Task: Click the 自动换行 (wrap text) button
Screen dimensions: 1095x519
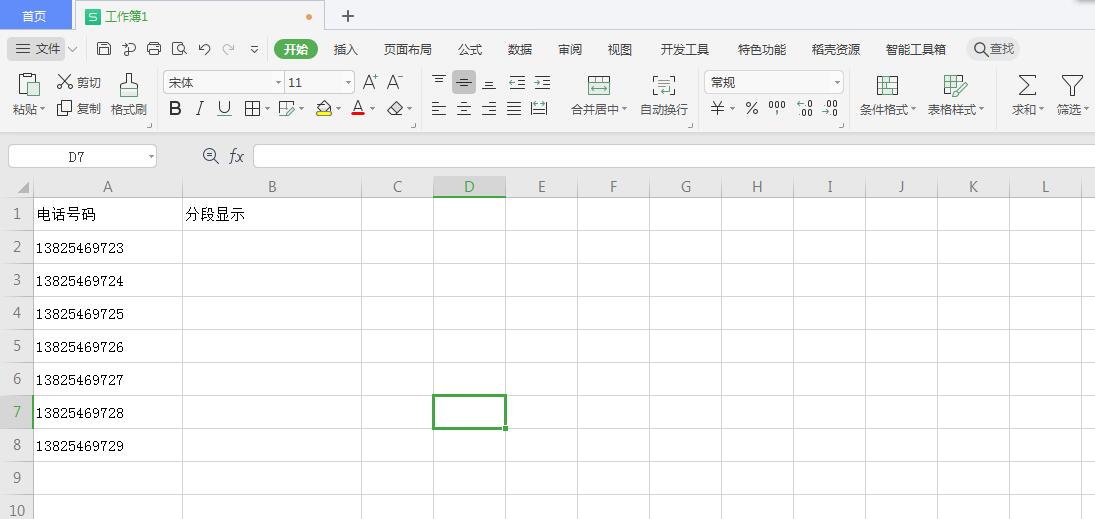Action: (664, 95)
